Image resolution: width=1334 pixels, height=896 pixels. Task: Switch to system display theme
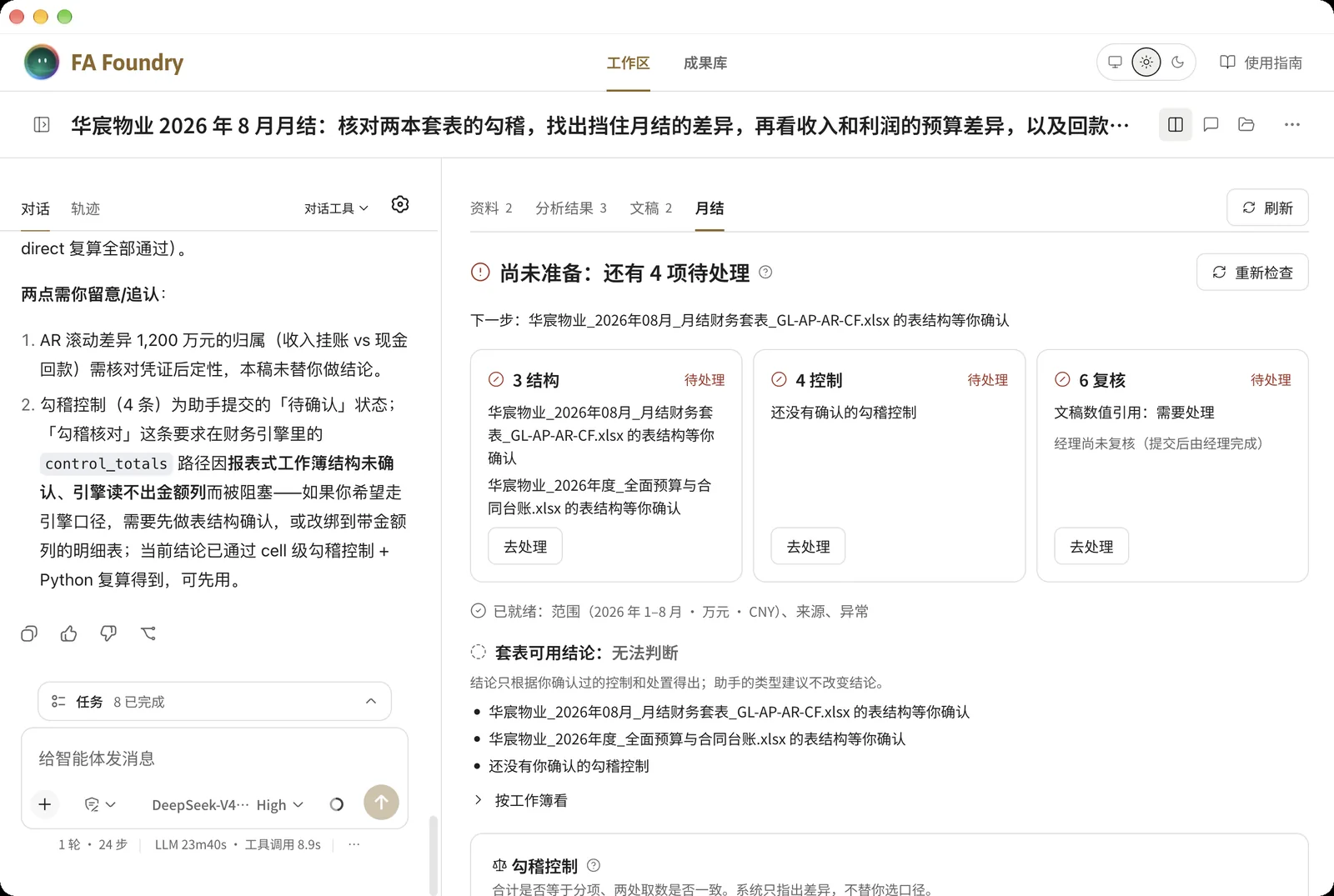1115,63
